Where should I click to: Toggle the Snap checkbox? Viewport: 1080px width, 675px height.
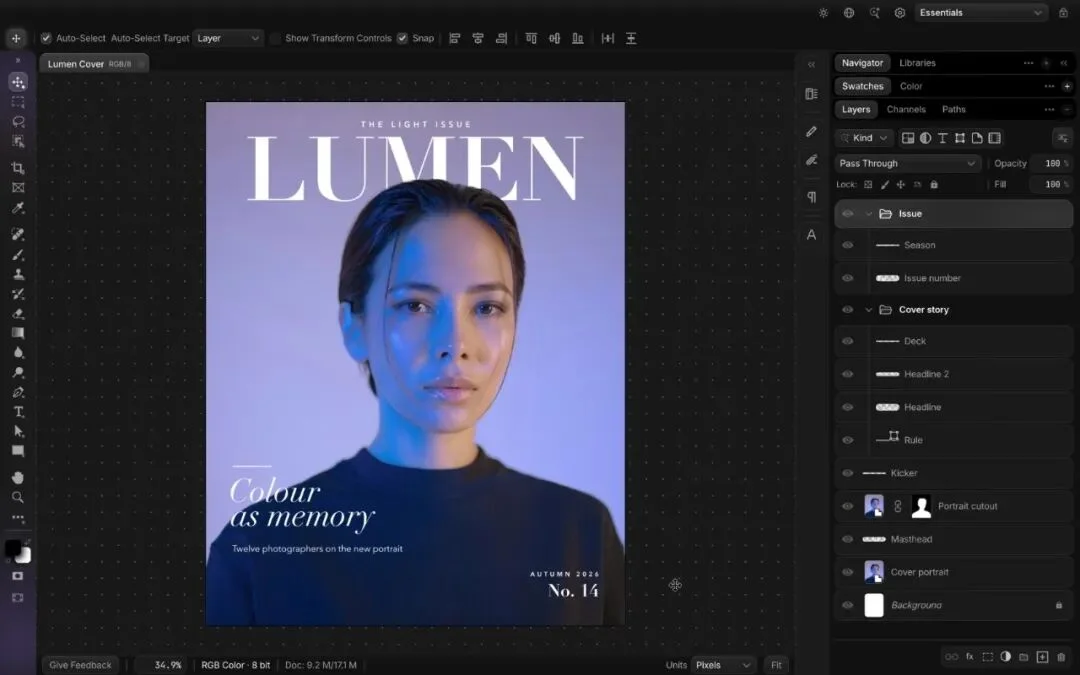coord(402,39)
